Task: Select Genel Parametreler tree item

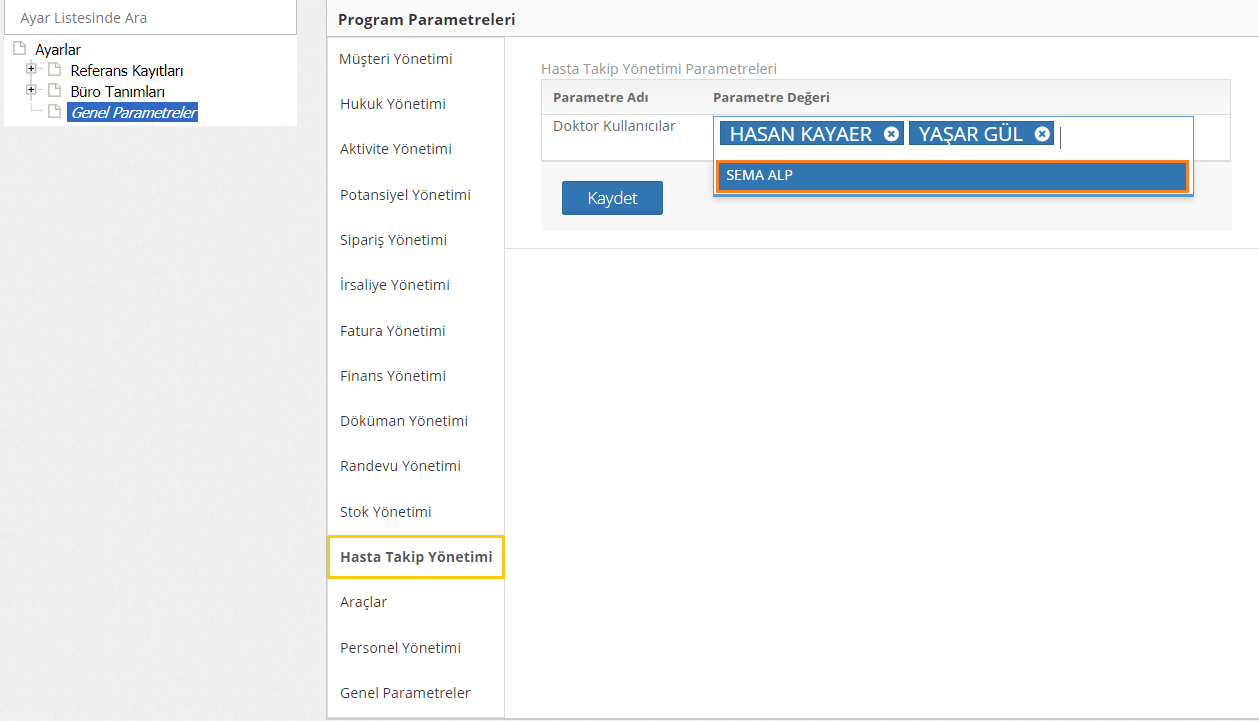Action: (133, 113)
